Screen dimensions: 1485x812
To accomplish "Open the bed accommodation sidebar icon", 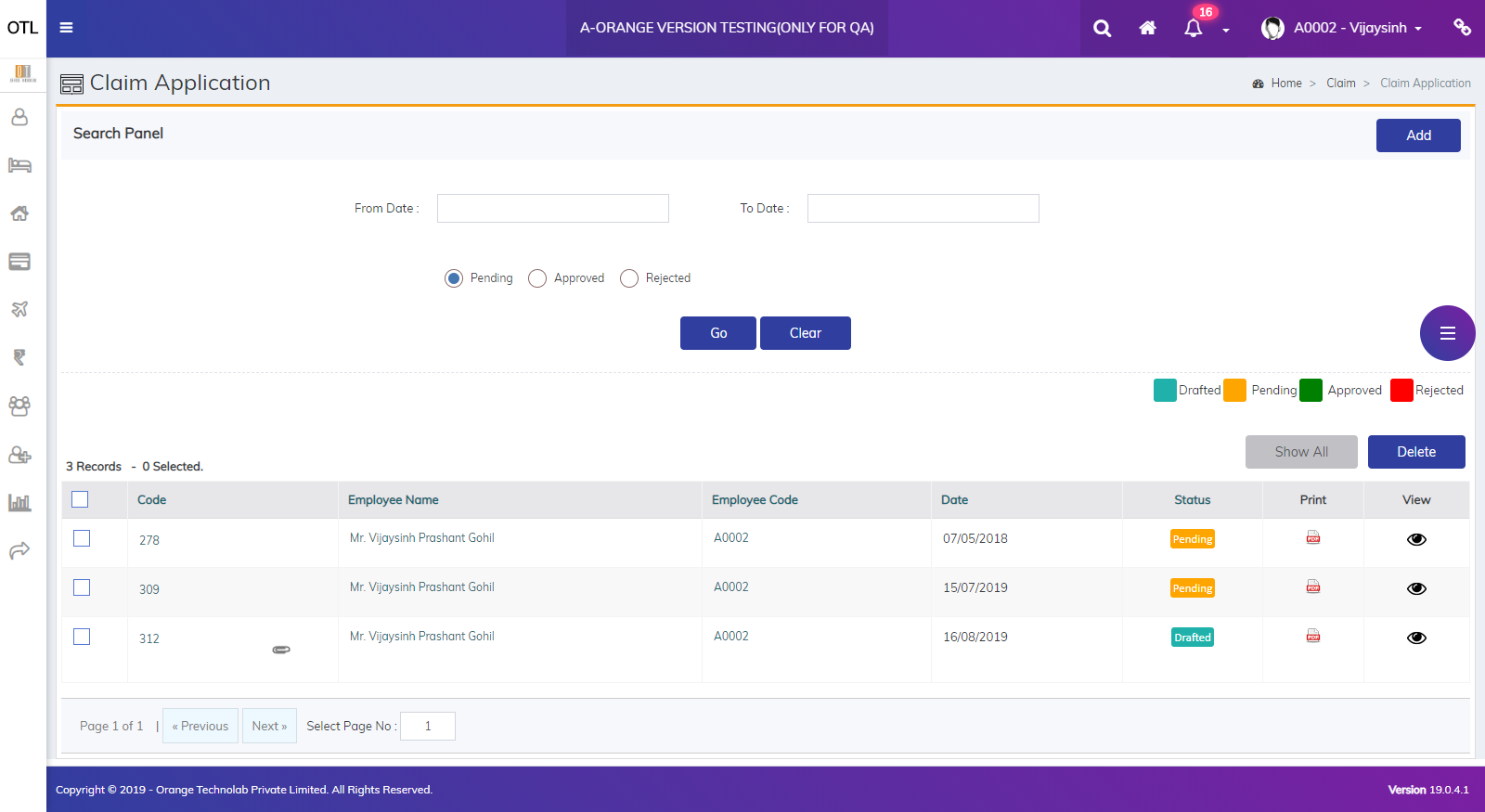I will point(19,165).
